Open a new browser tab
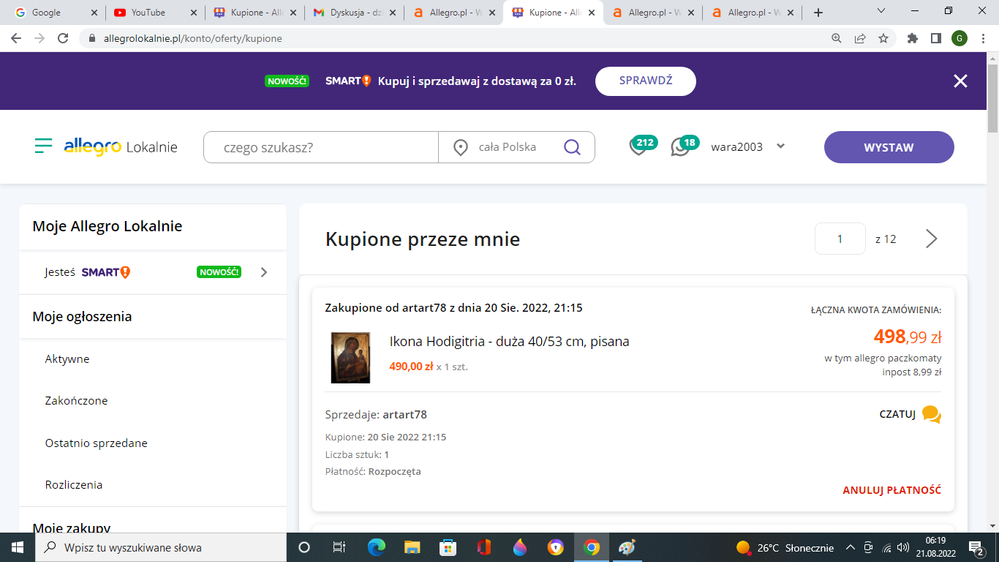 tap(818, 13)
